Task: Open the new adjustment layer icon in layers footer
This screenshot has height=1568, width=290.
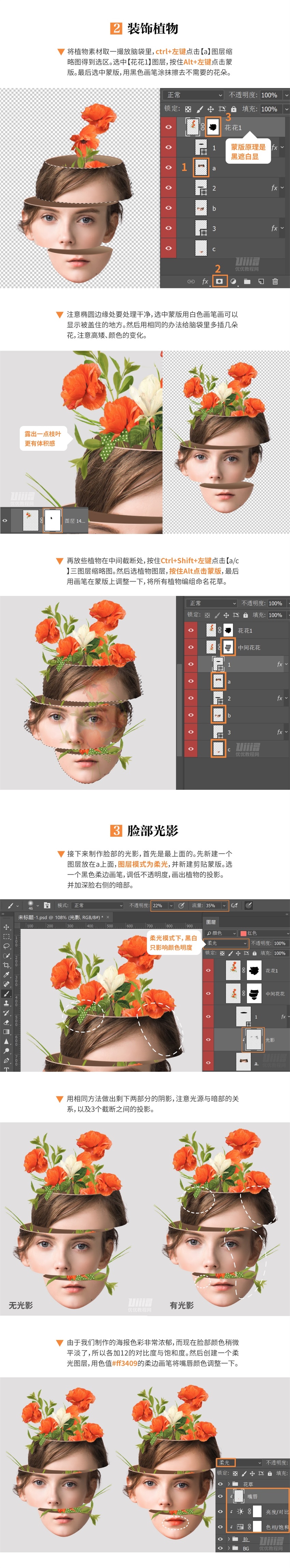Action: click(x=233, y=282)
